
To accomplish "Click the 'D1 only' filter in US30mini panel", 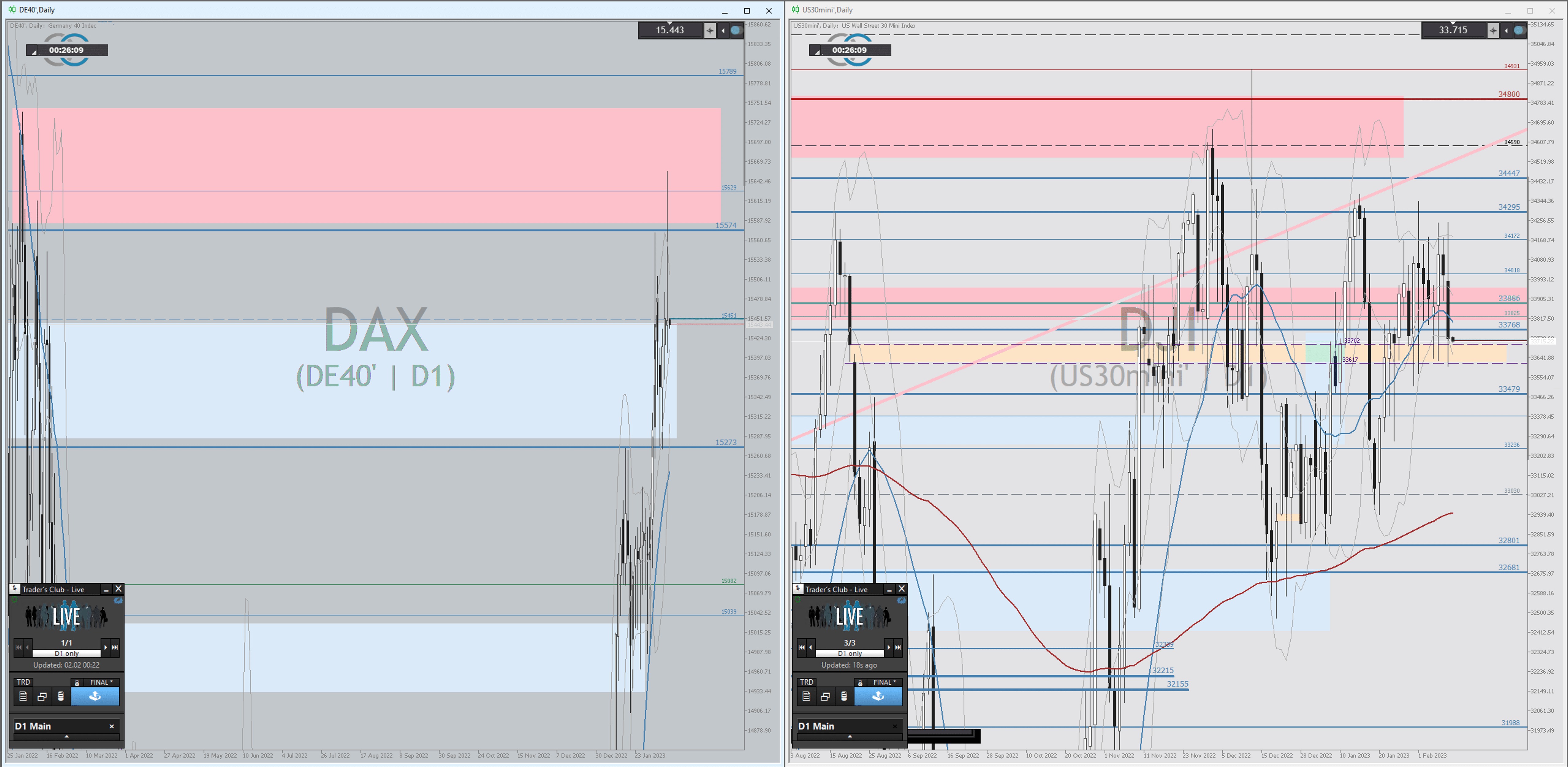I will 850,653.
